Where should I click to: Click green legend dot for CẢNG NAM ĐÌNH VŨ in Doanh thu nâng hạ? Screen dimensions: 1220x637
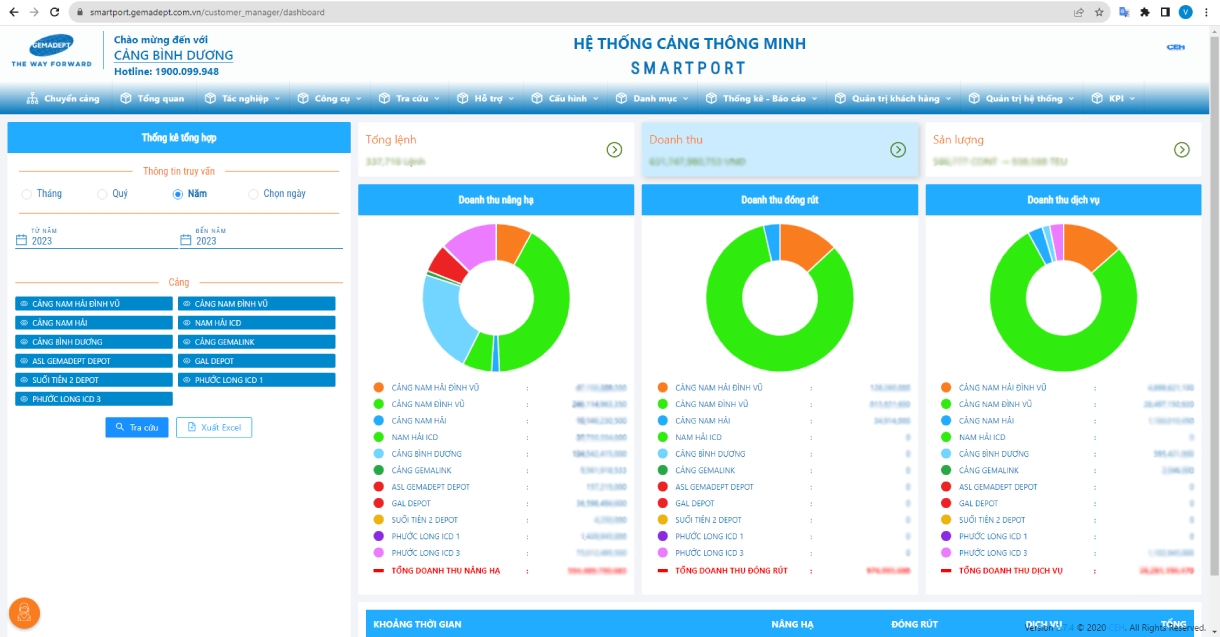tap(379, 404)
